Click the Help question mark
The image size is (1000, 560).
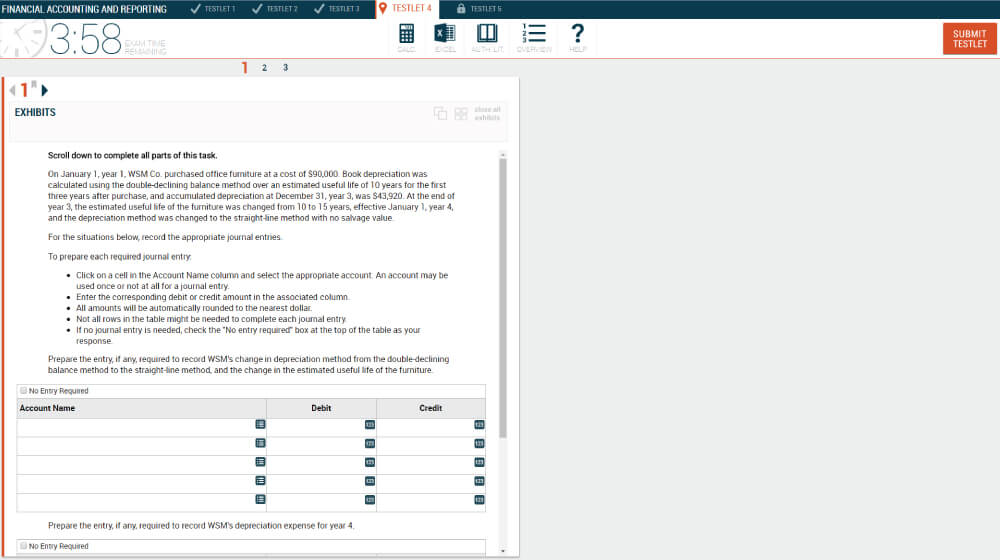(577, 36)
